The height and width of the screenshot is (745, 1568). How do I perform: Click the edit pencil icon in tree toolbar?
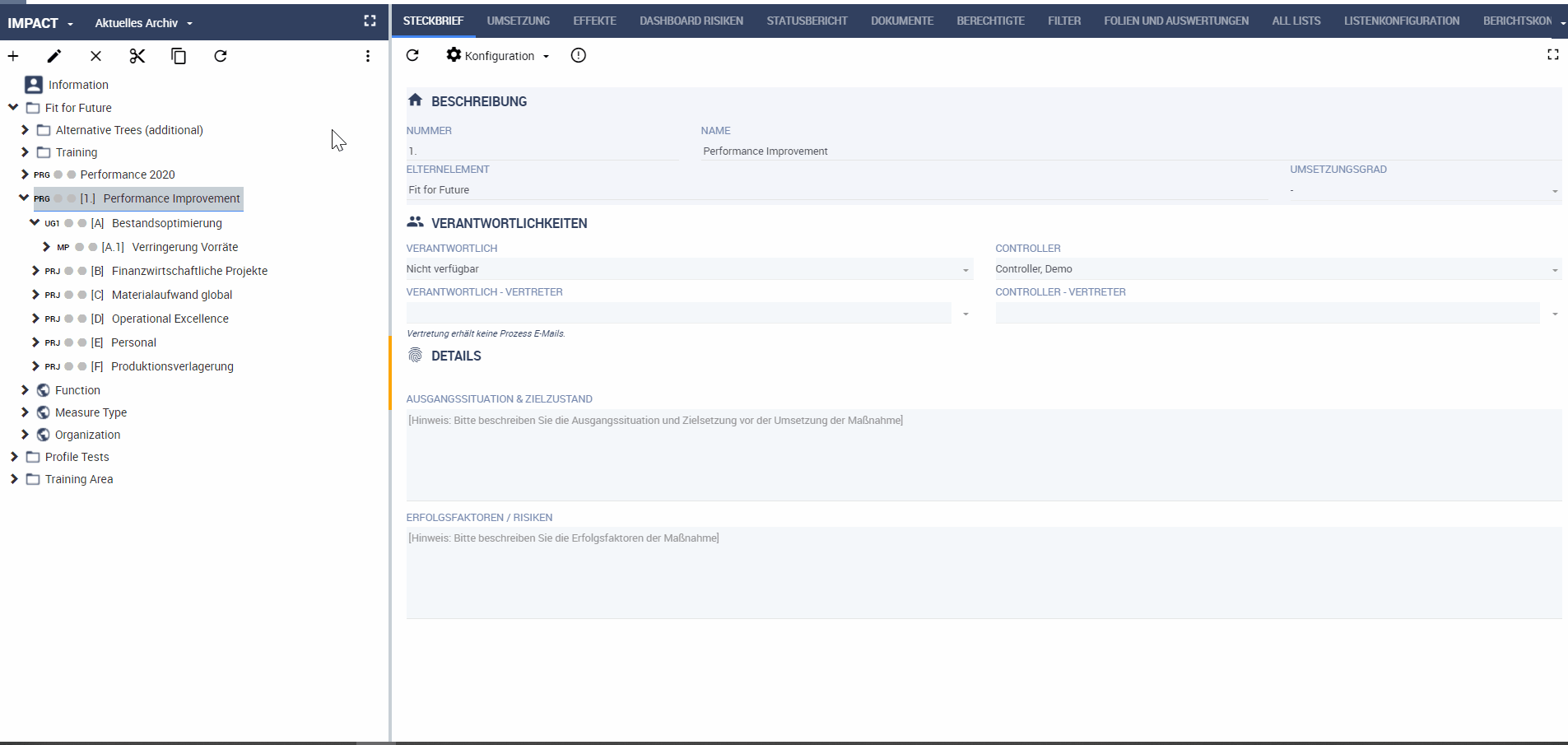54,56
